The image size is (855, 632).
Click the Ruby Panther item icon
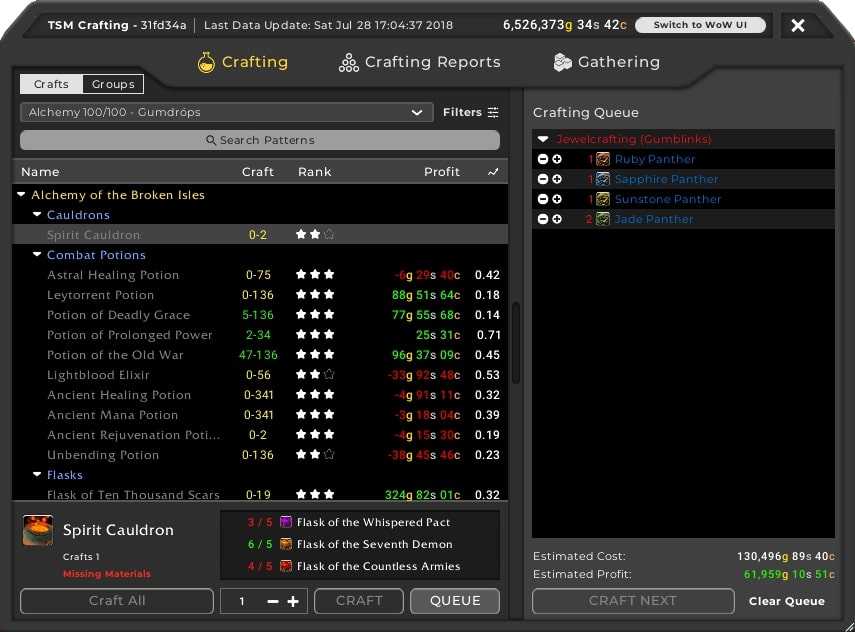pos(603,159)
